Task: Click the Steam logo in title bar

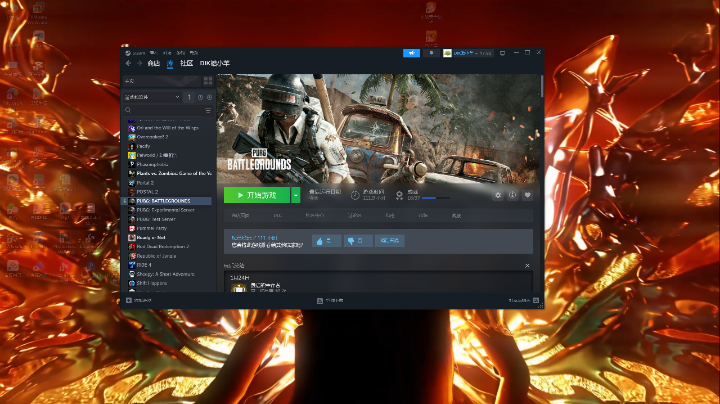Action: click(128, 53)
